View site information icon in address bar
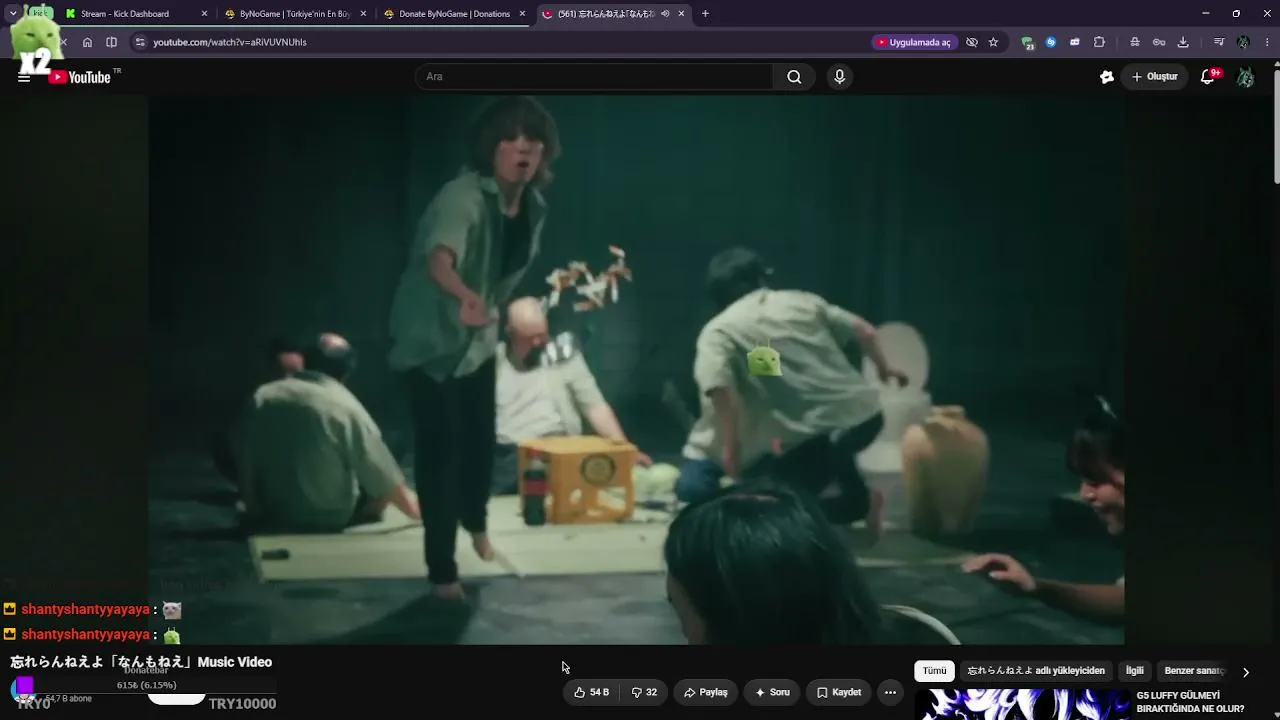 [x=140, y=42]
